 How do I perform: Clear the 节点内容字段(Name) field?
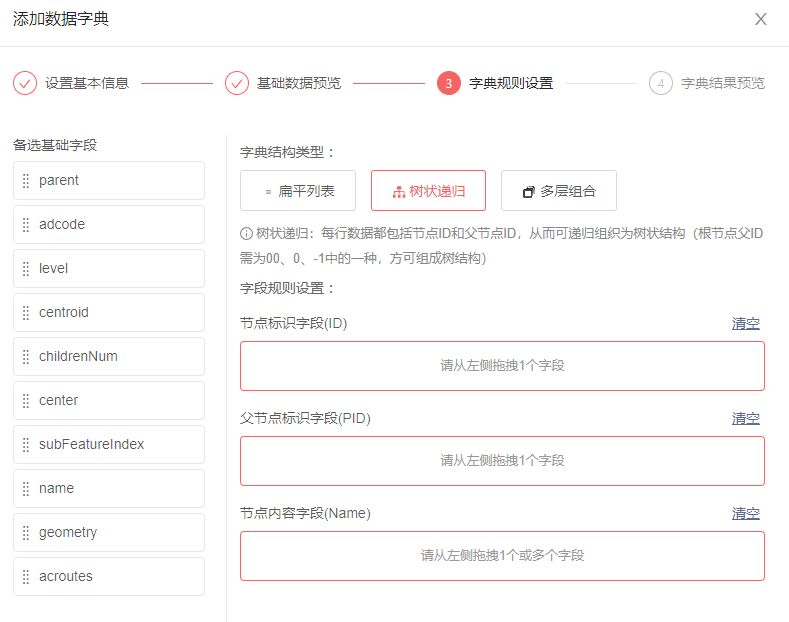pyautogui.click(x=745, y=513)
